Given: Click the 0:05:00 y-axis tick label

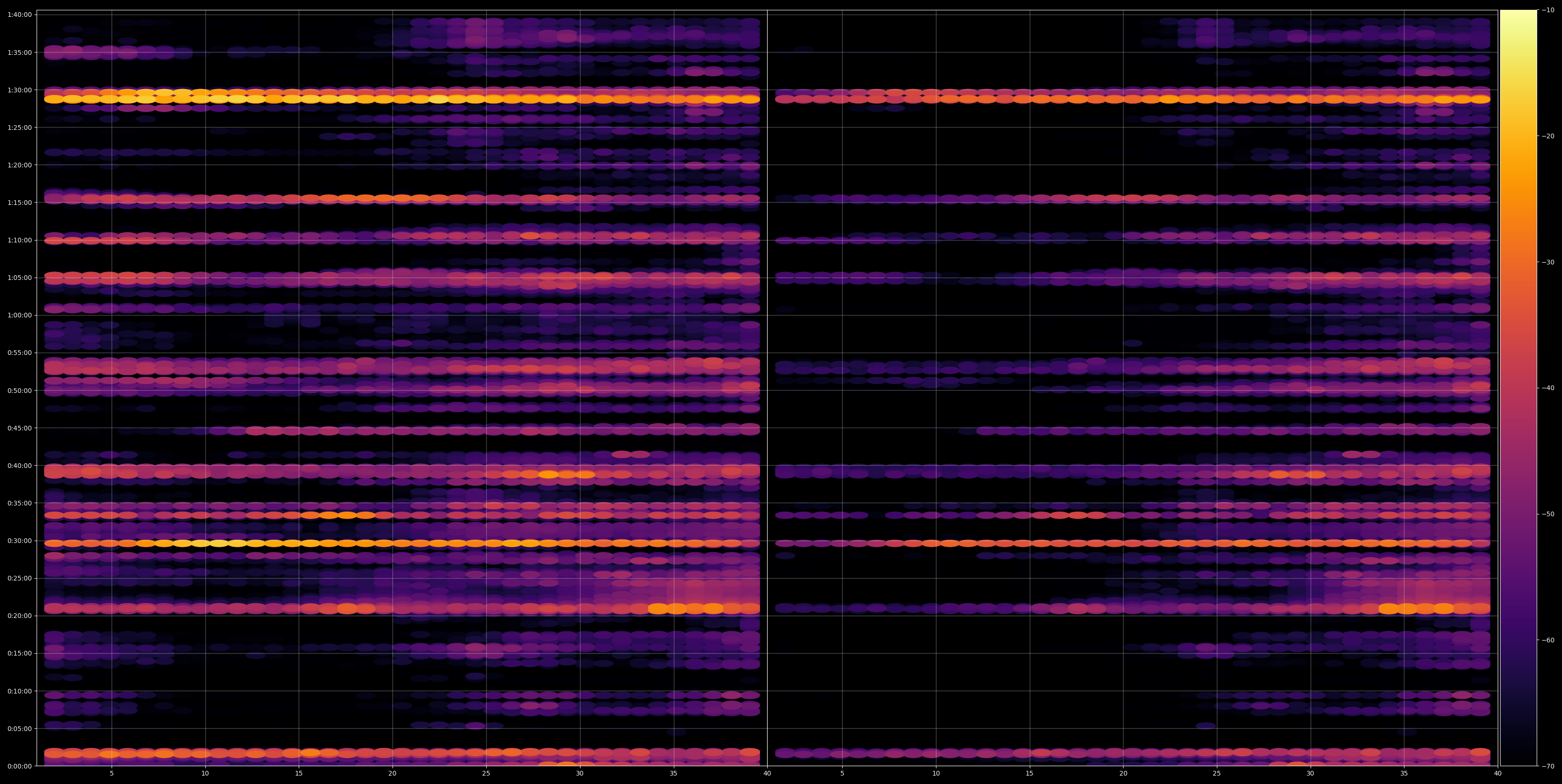Looking at the screenshot, I should tap(19, 729).
